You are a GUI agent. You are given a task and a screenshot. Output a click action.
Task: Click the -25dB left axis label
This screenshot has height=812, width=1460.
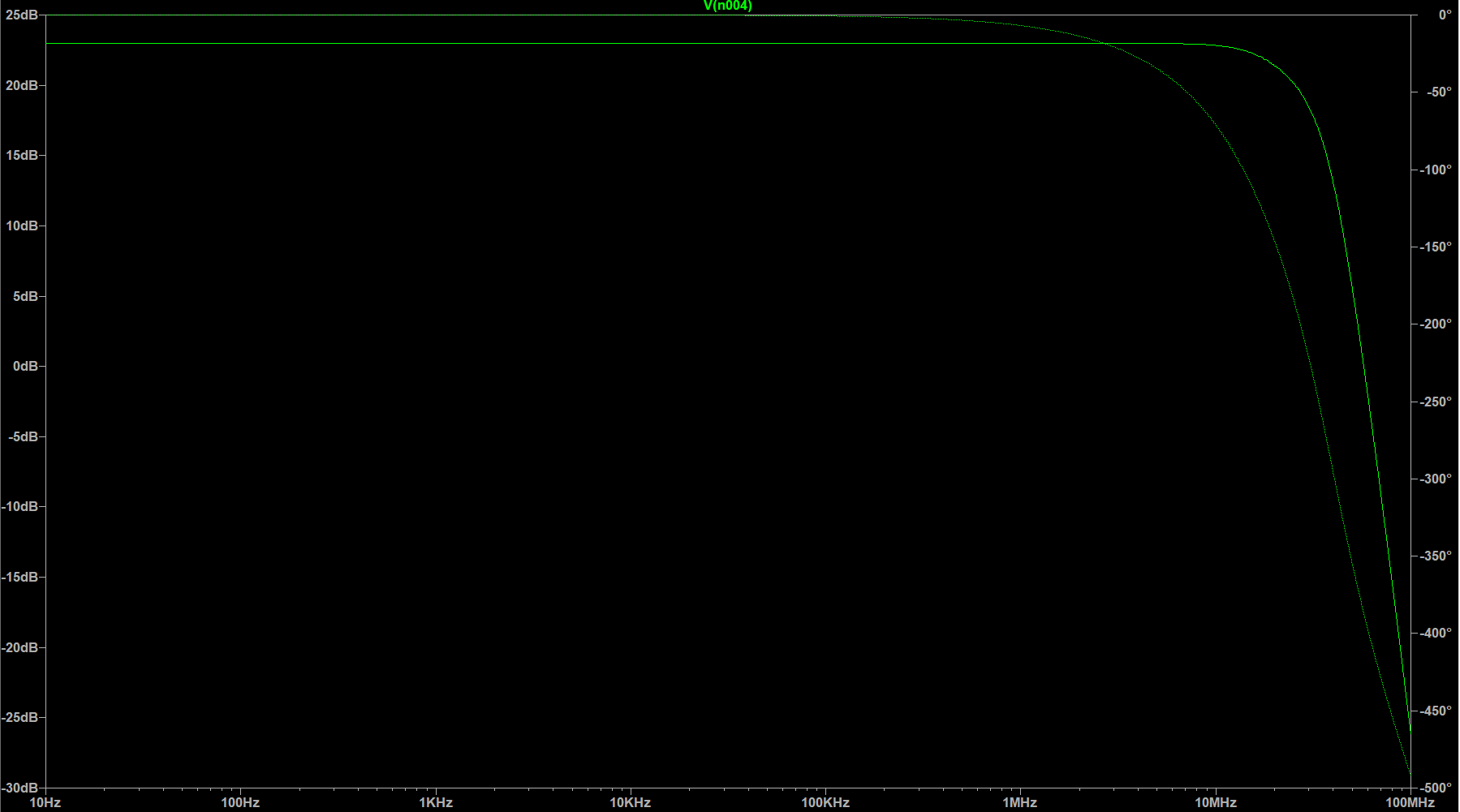[x=19, y=717]
